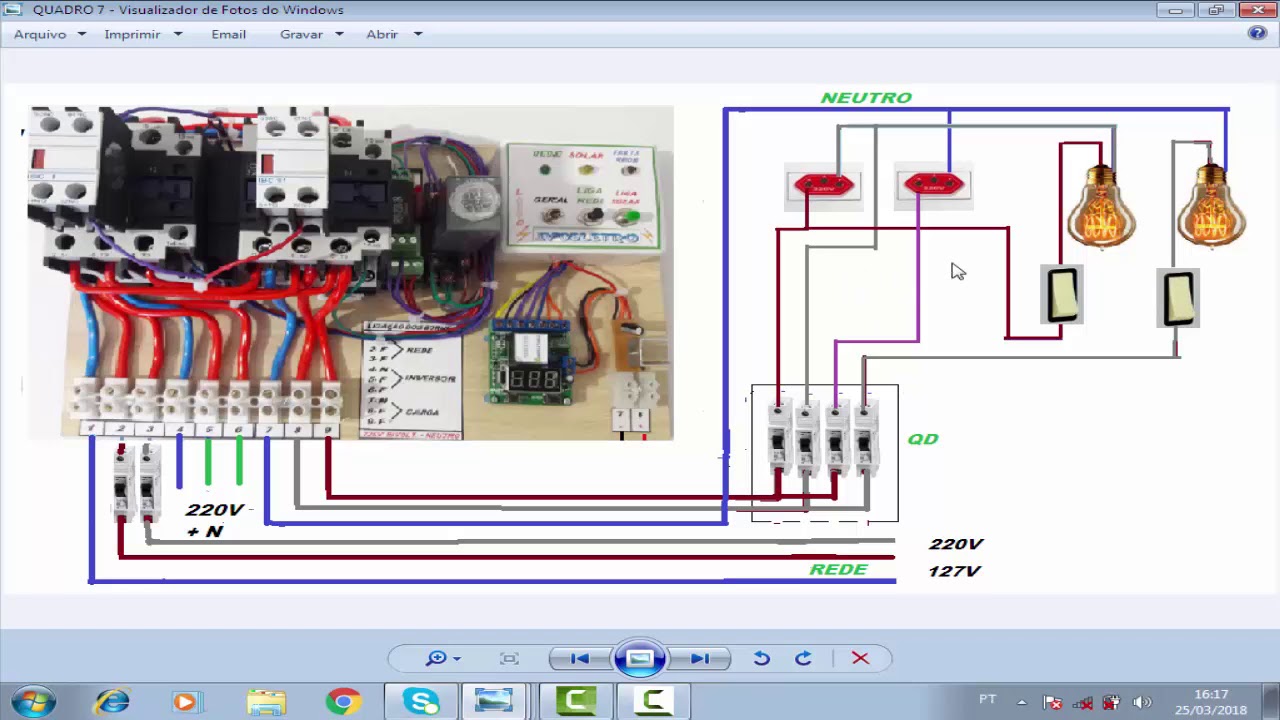
Task: Rotate the photo counterclockwise
Action: [x=762, y=658]
